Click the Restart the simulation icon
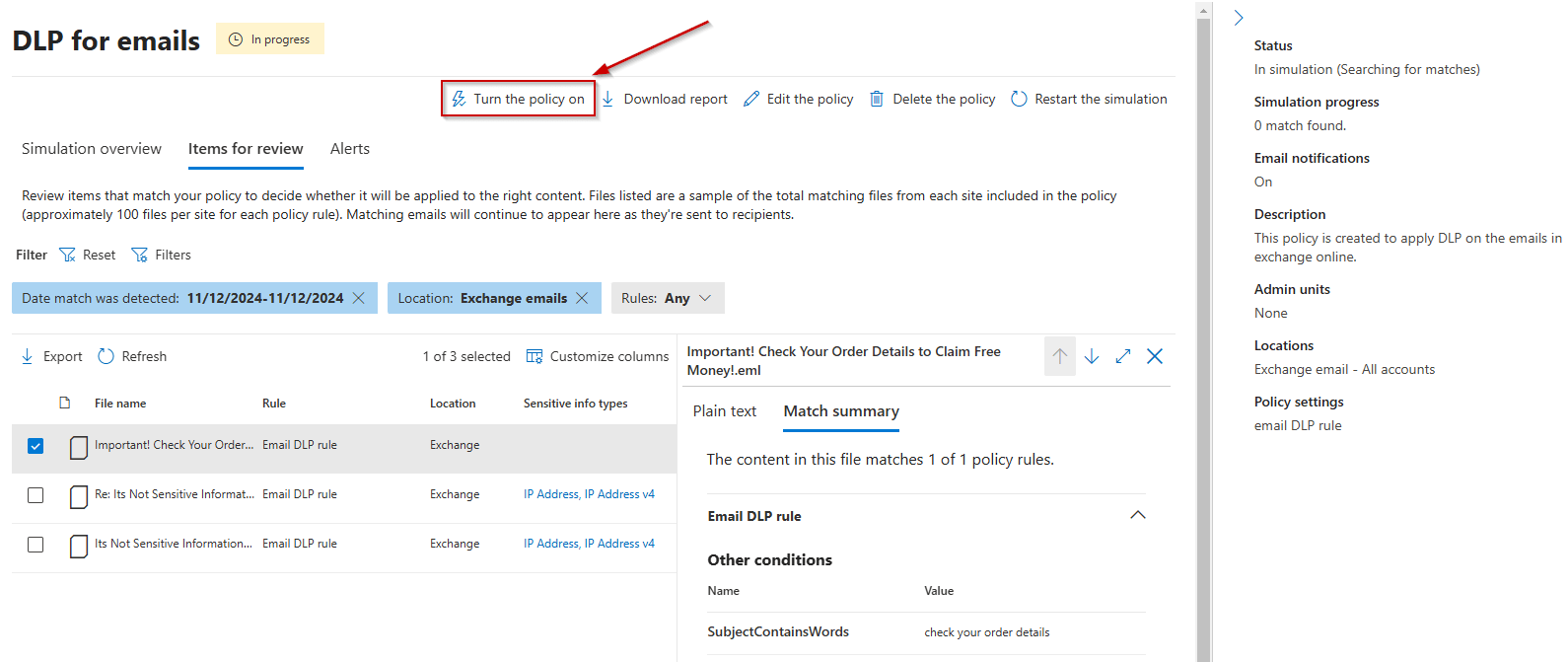 click(x=1019, y=99)
